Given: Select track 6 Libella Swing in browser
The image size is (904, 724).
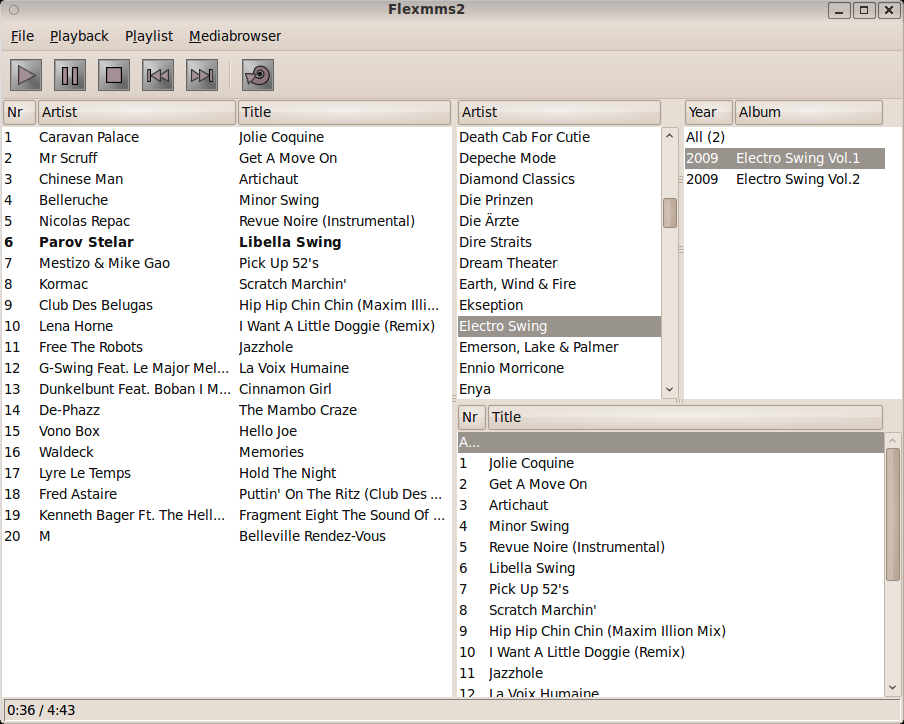Looking at the screenshot, I should [671, 568].
